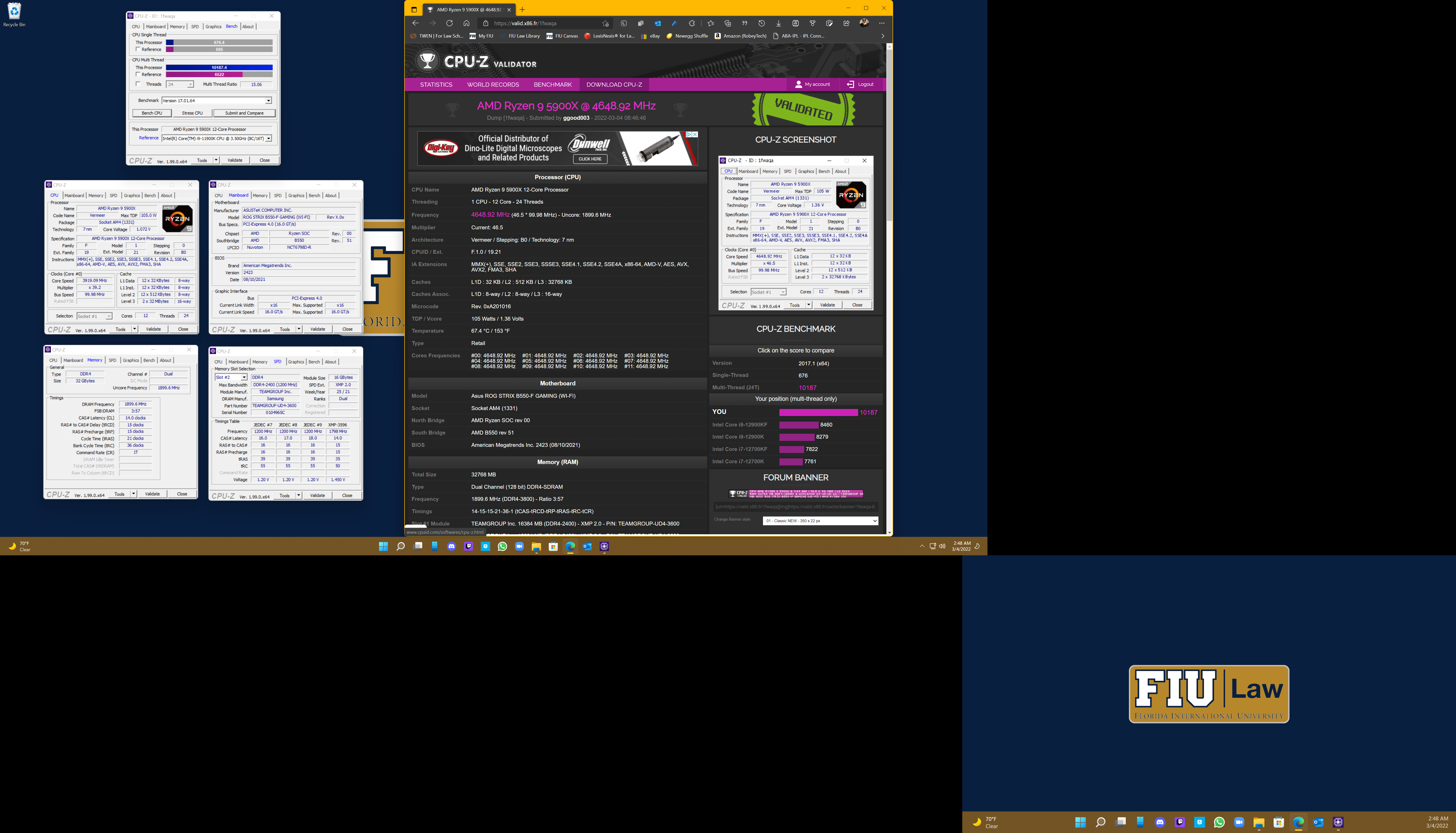Click Submit and Compare button

[244, 113]
